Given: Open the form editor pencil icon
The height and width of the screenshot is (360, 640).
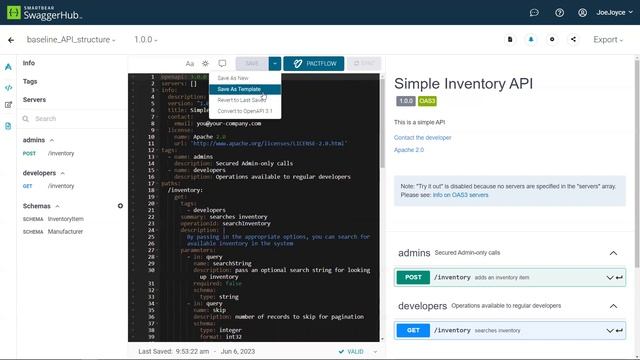Looking at the screenshot, I should (8, 105).
